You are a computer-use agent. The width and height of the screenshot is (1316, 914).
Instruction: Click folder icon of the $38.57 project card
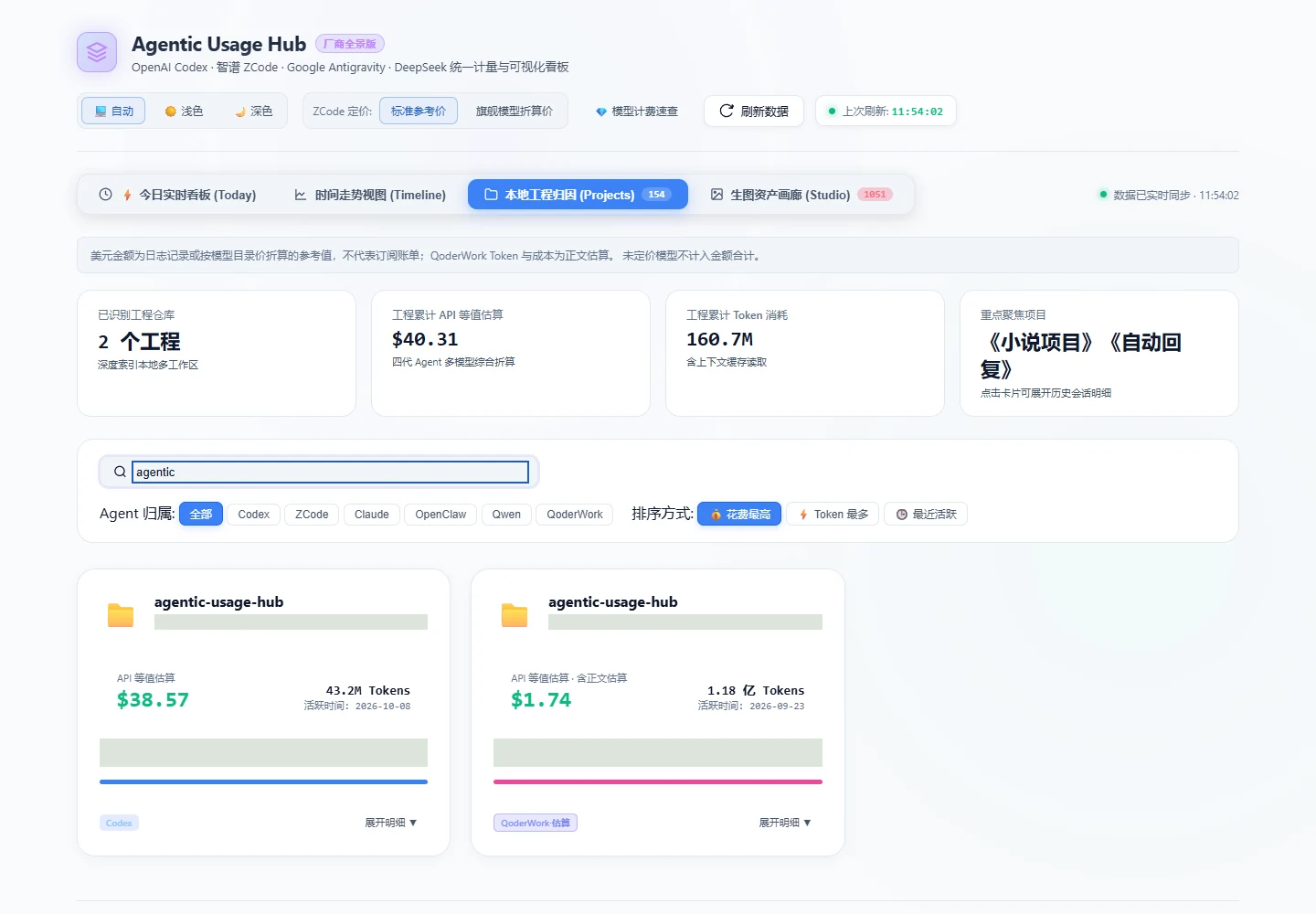121,615
